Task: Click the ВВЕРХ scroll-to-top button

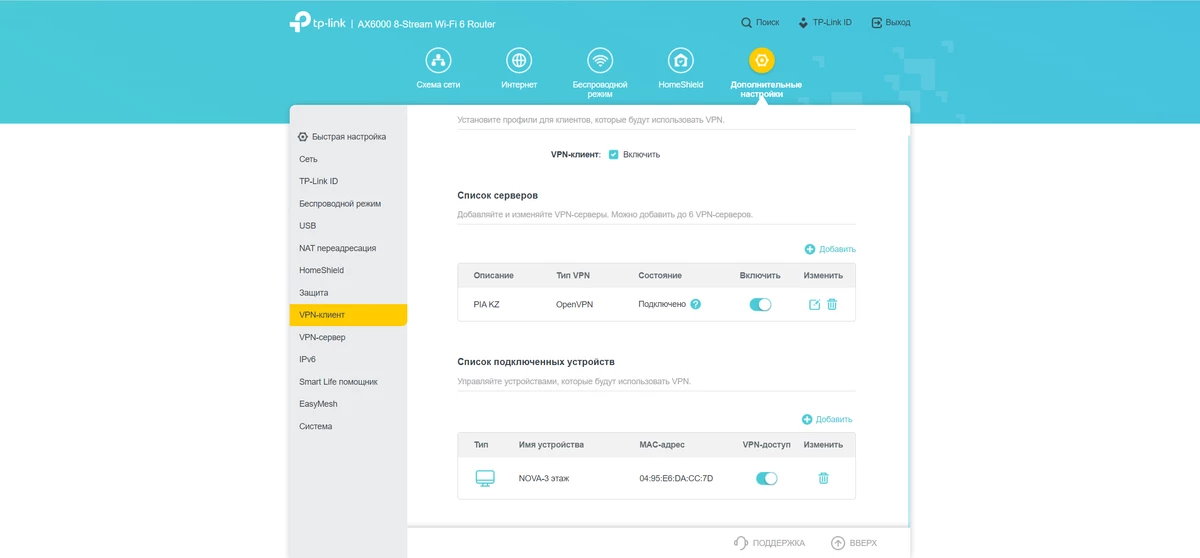Action: pyautogui.click(x=854, y=543)
